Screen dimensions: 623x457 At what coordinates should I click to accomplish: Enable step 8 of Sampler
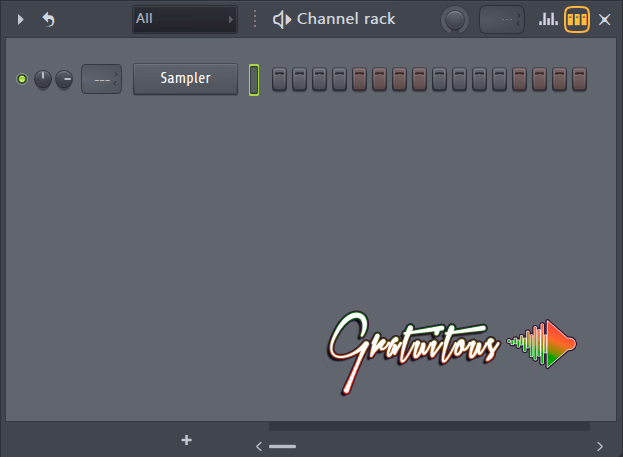tap(420, 79)
